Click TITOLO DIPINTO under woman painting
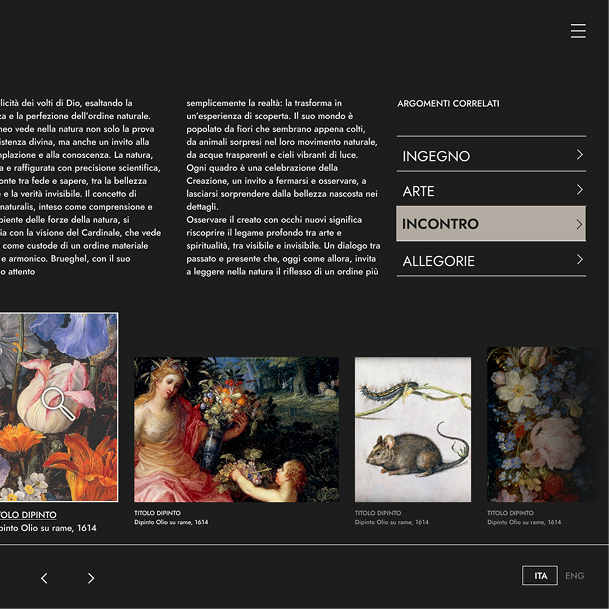This screenshot has height=609, width=609. pyautogui.click(x=157, y=513)
